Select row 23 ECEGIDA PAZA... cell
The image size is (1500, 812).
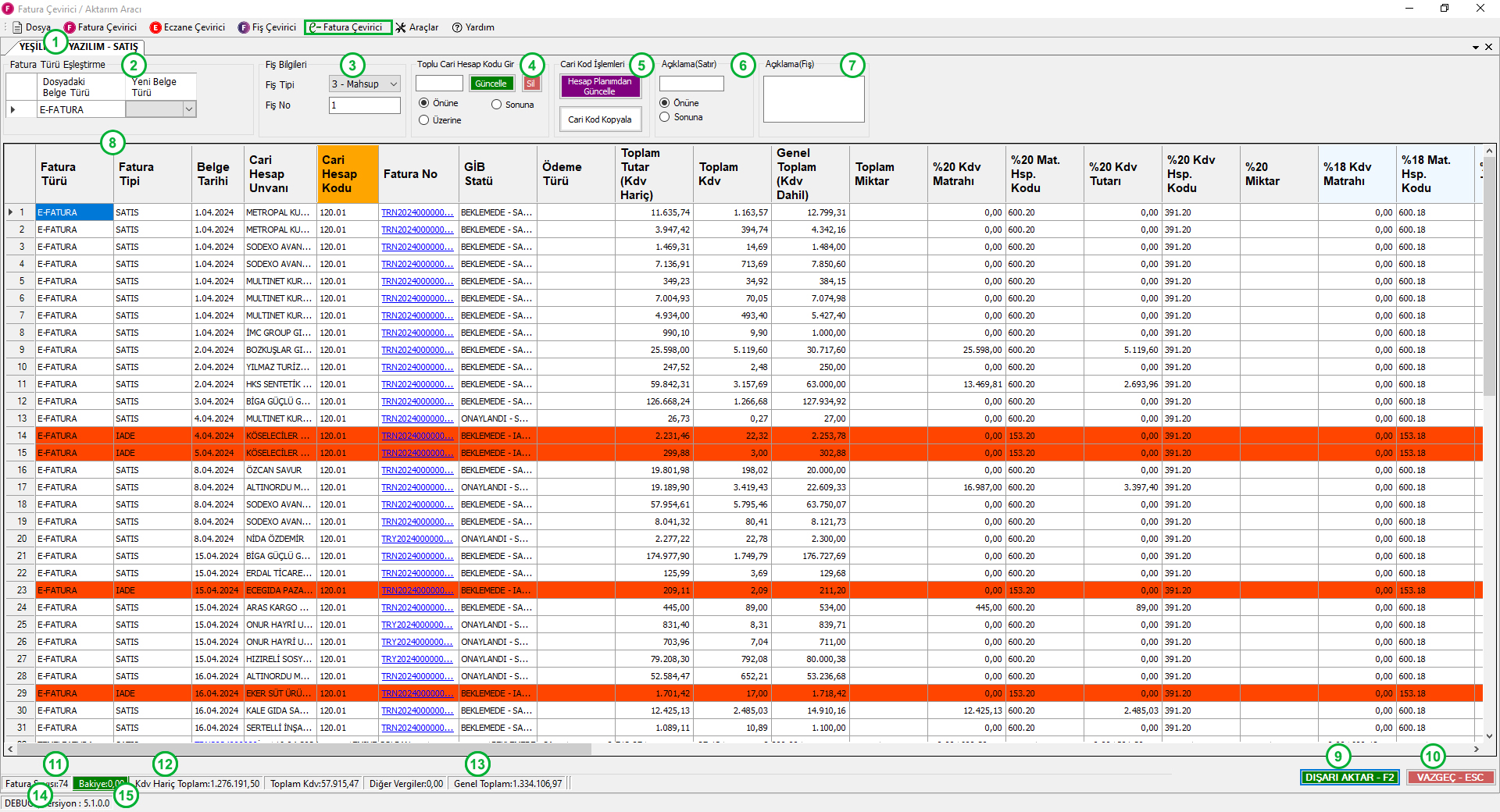point(280,590)
